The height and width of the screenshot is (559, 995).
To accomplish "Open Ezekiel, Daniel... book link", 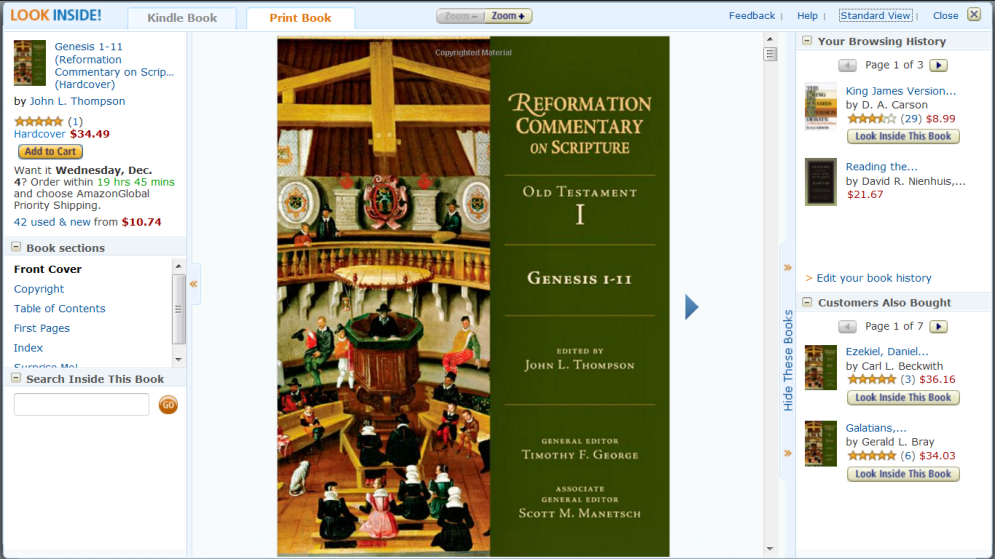I will pyautogui.click(x=886, y=352).
